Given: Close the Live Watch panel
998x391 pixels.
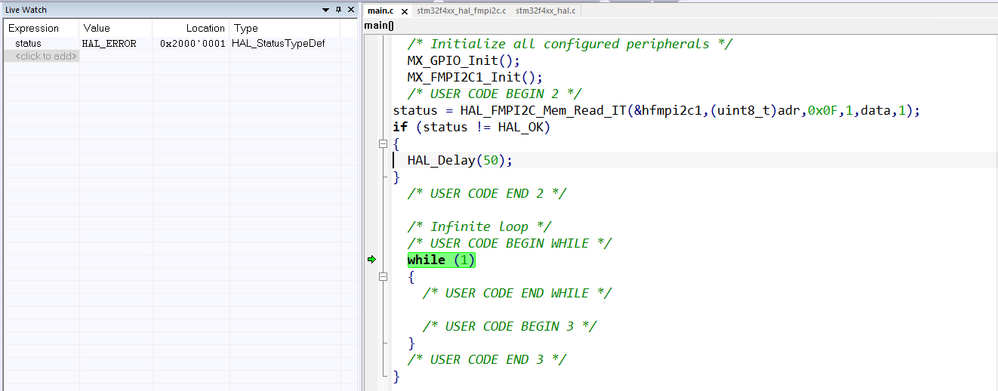Looking at the screenshot, I should pyautogui.click(x=350, y=10).
